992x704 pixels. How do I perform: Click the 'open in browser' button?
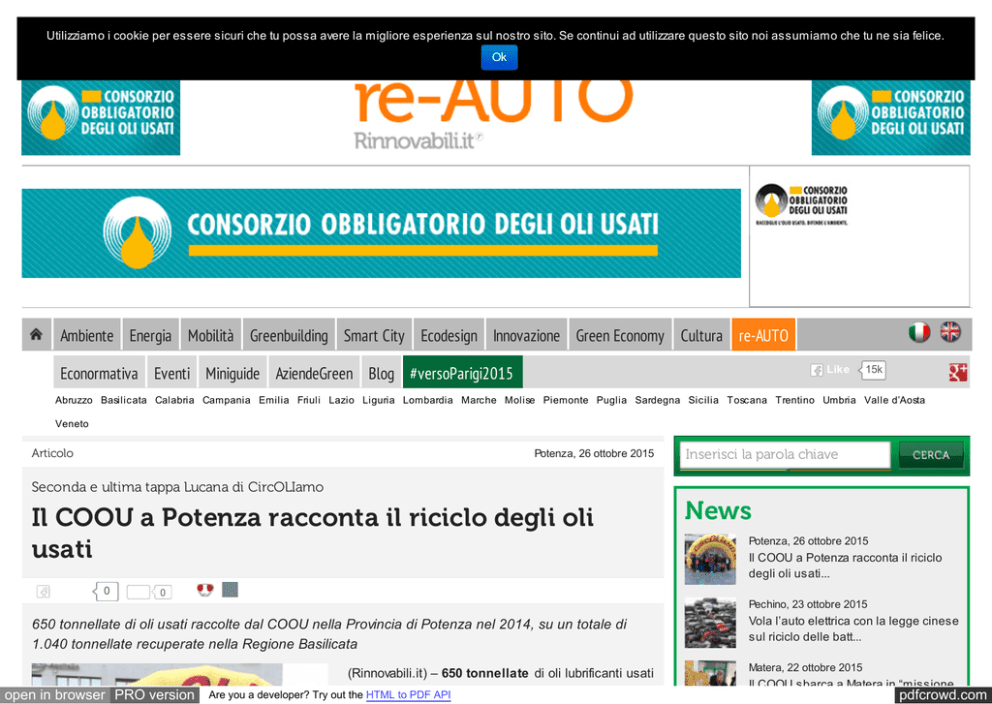55,695
